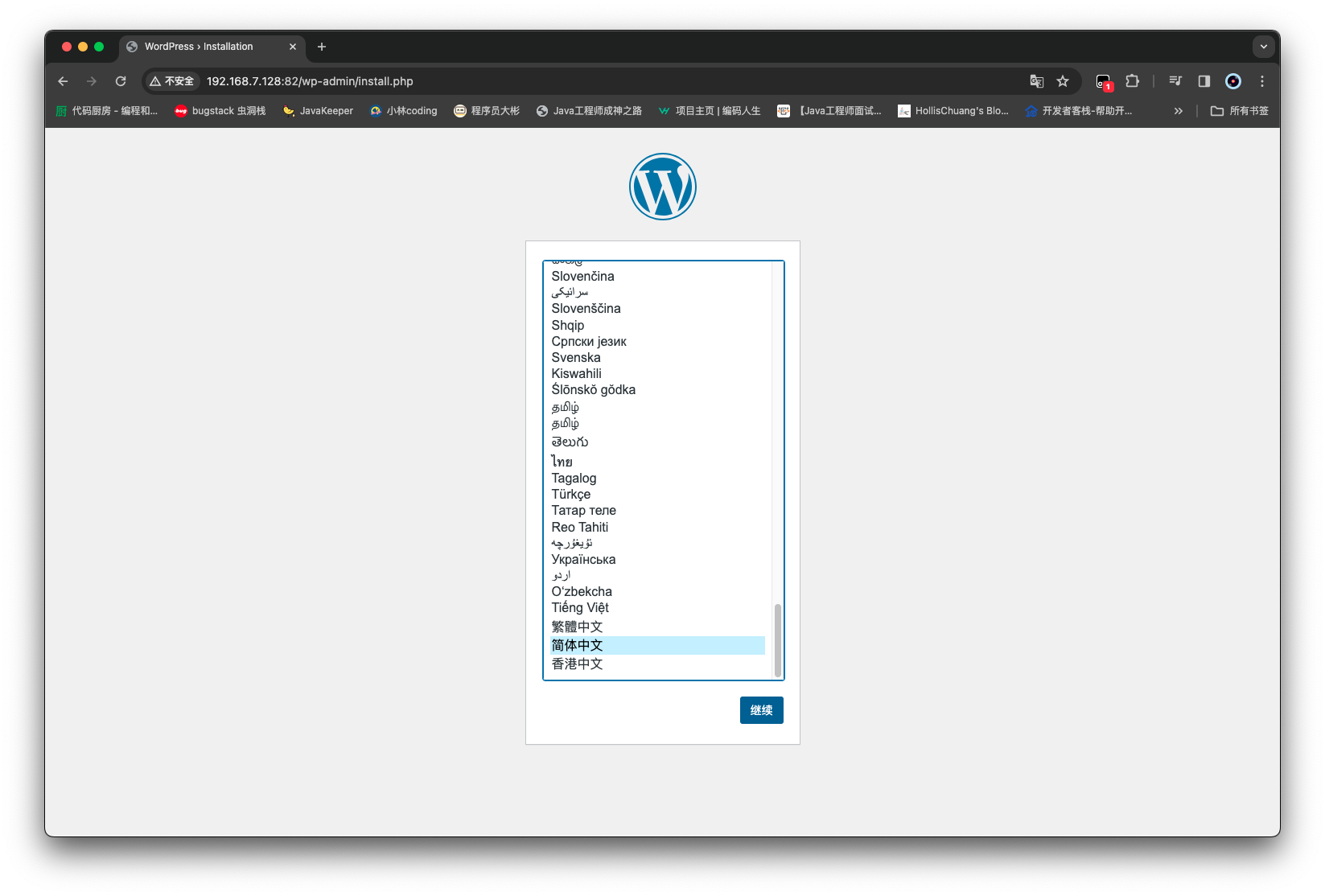Select ไทย in the language list
Screen dimensions: 1325x896
click(657, 461)
